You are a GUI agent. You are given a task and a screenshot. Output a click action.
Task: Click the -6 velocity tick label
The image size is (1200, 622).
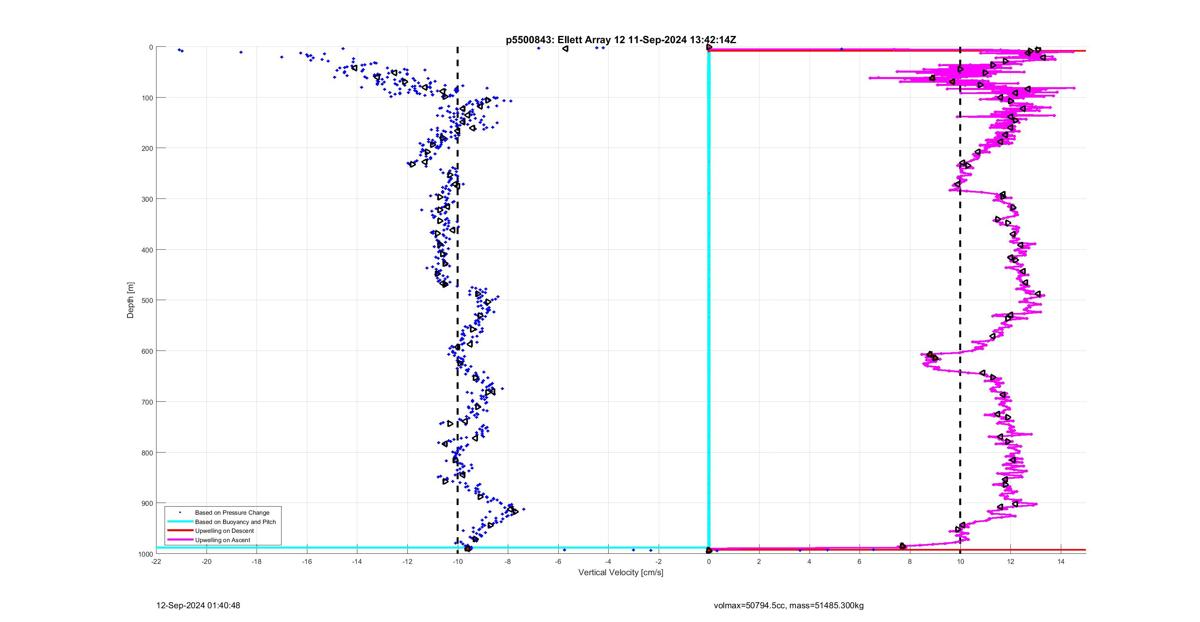click(x=558, y=562)
